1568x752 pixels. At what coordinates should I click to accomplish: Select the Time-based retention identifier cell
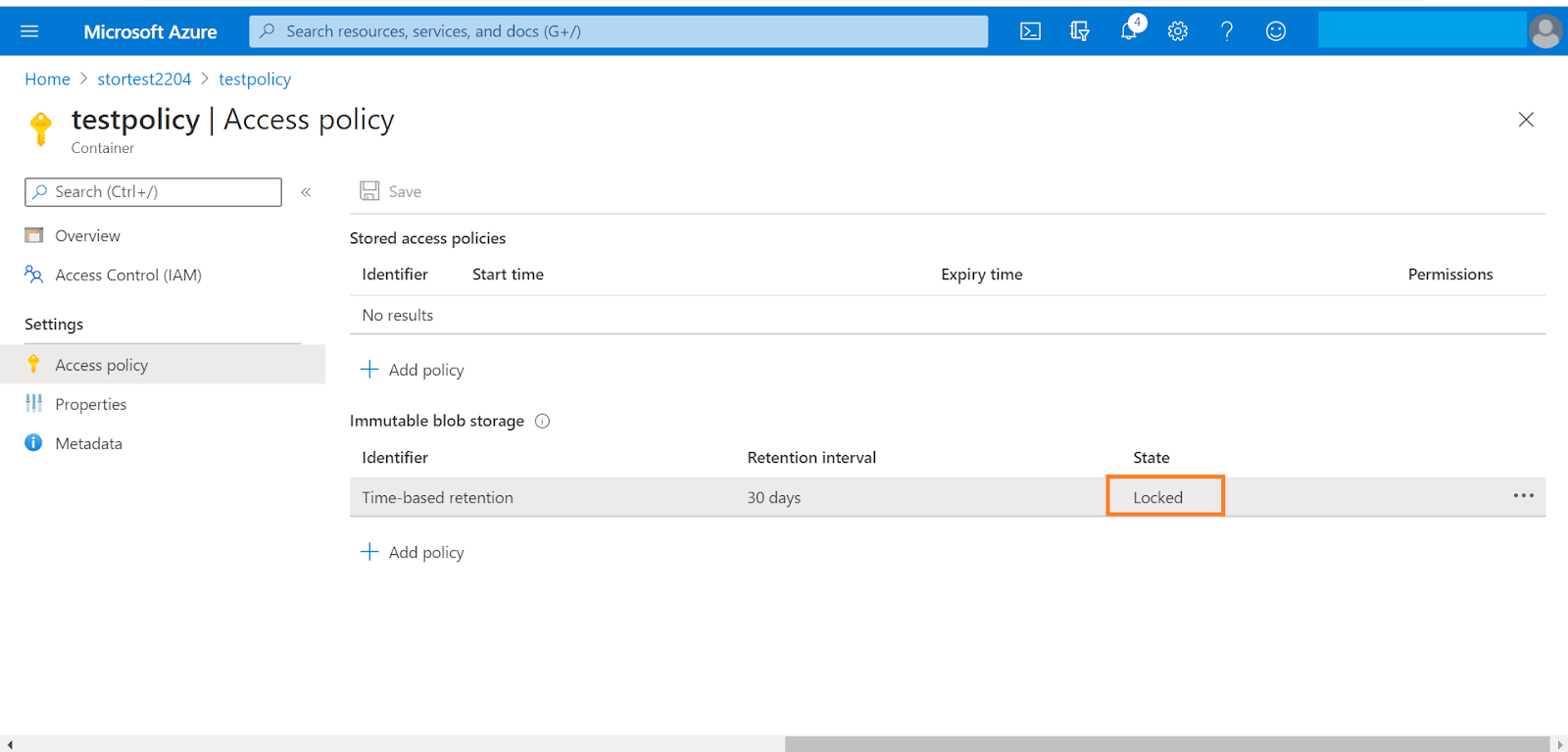437,497
